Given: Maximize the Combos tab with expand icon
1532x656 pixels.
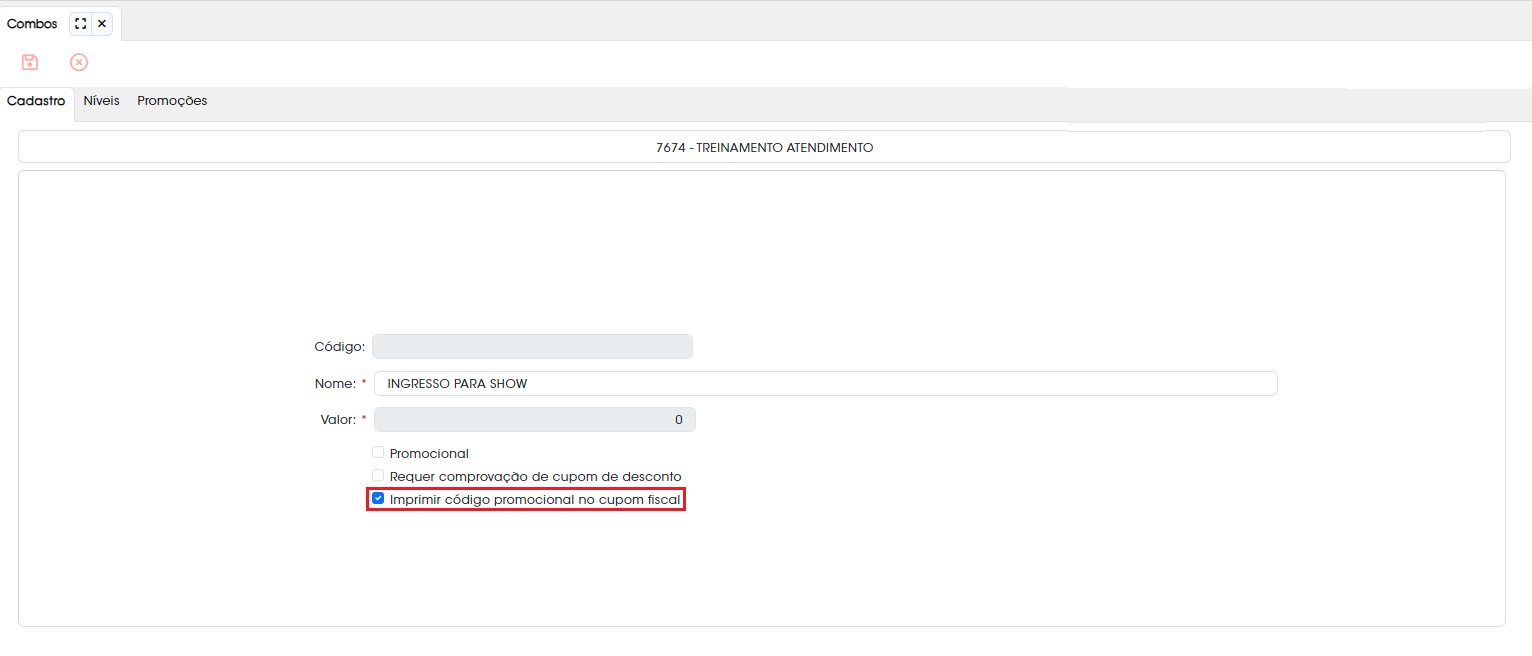Looking at the screenshot, I should (x=81, y=23).
